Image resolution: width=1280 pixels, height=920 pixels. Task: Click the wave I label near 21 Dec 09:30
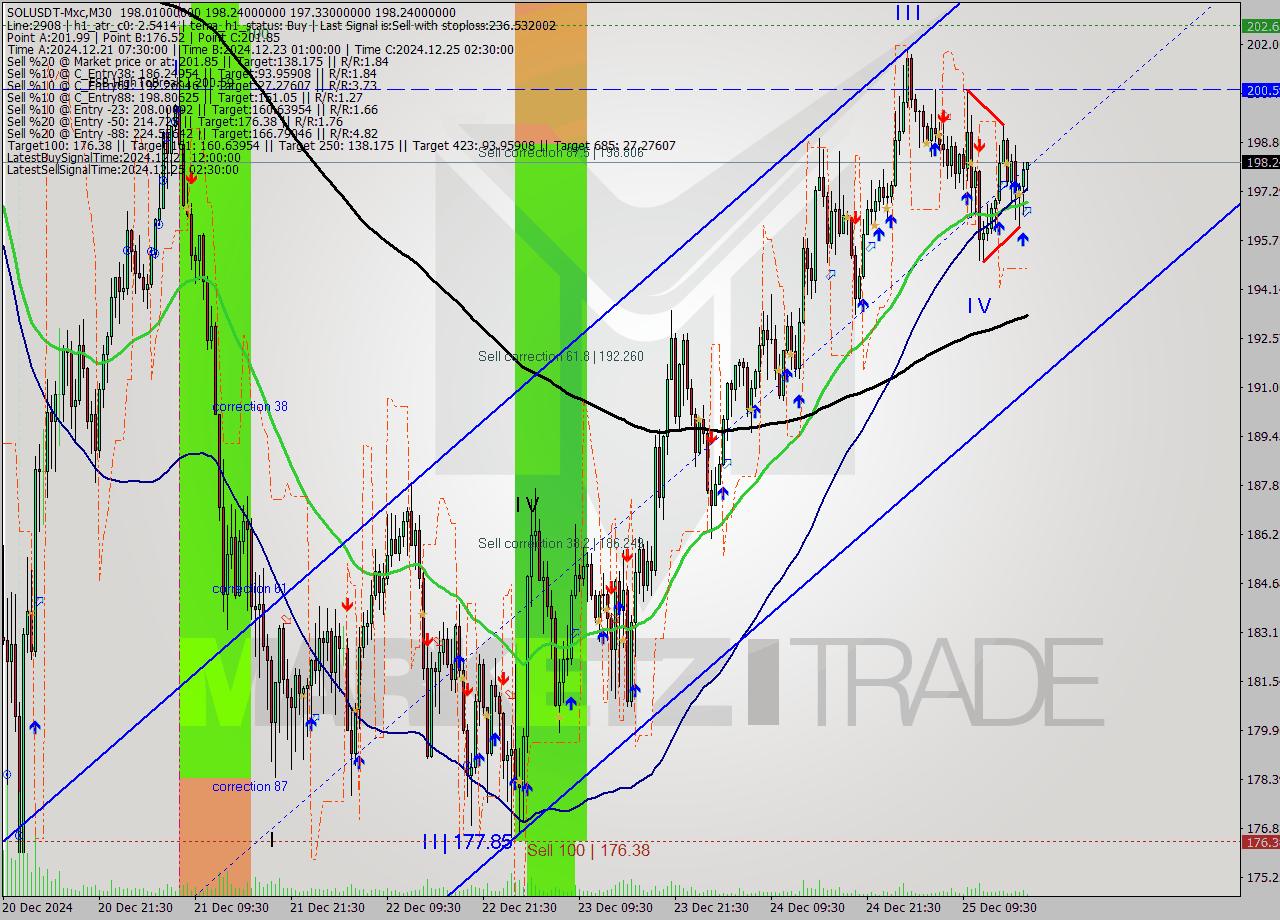point(272,840)
